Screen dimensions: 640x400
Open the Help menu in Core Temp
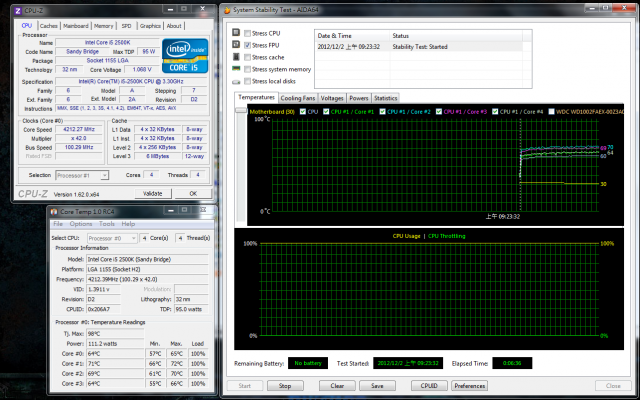[128, 224]
